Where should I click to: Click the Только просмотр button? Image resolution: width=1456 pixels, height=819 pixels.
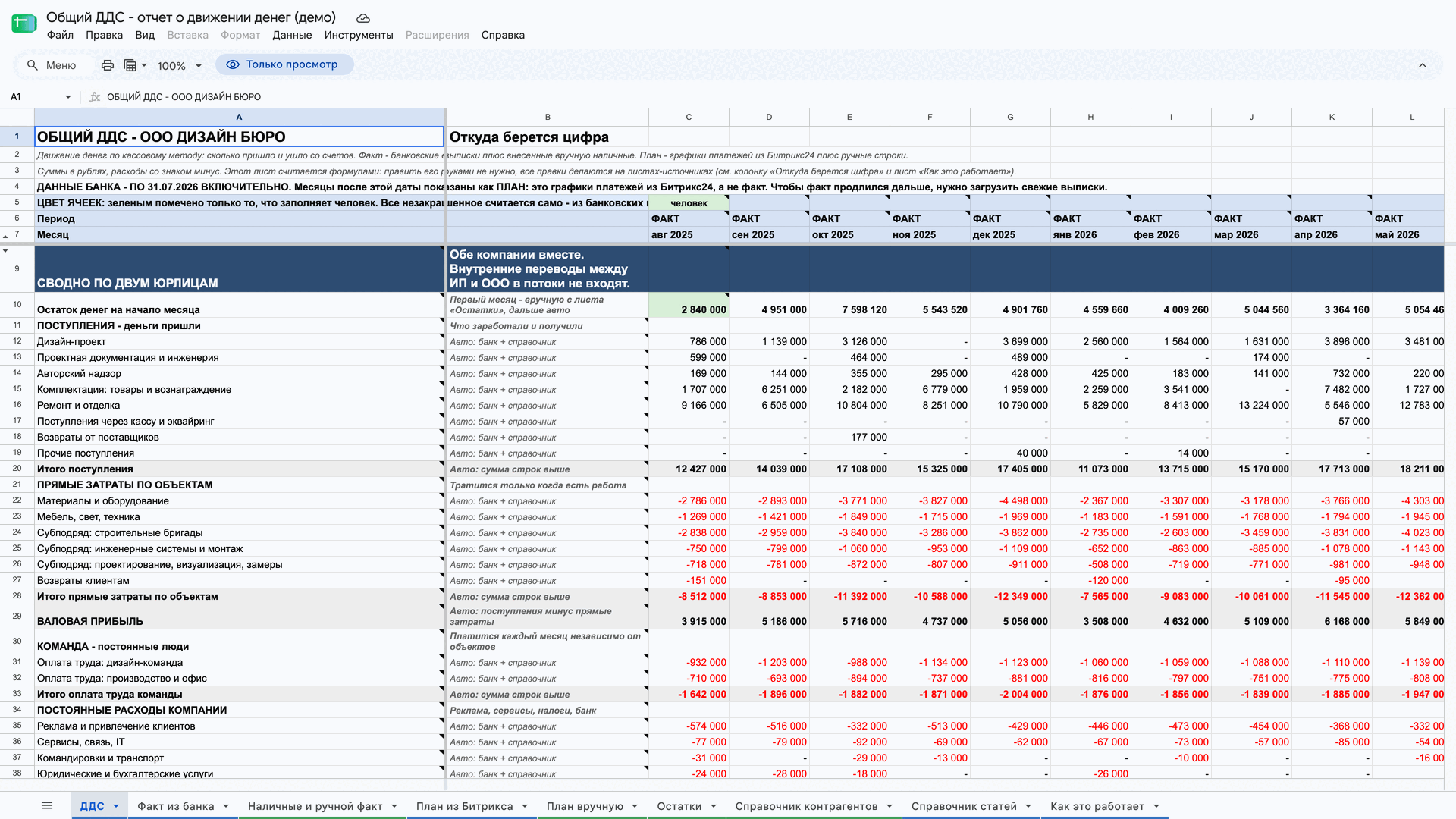click(x=284, y=64)
